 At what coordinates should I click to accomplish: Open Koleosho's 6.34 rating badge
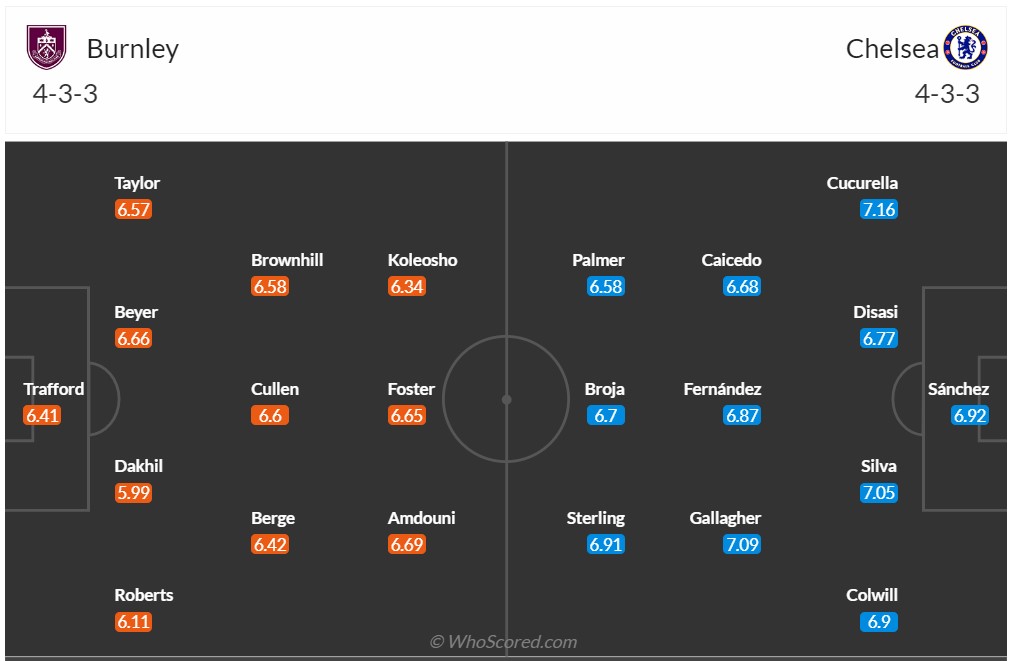click(x=406, y=286)
